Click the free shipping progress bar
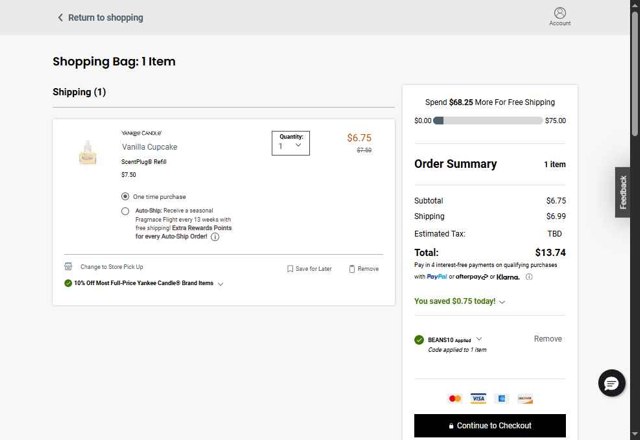The image size is (640, 440). click(x=488, y=120)
